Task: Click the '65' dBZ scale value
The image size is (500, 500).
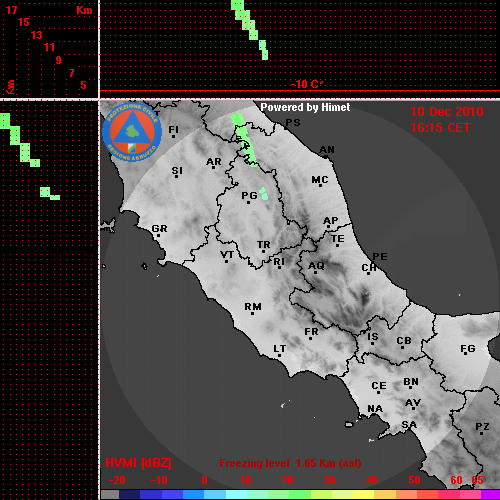Action: (477, 480)
